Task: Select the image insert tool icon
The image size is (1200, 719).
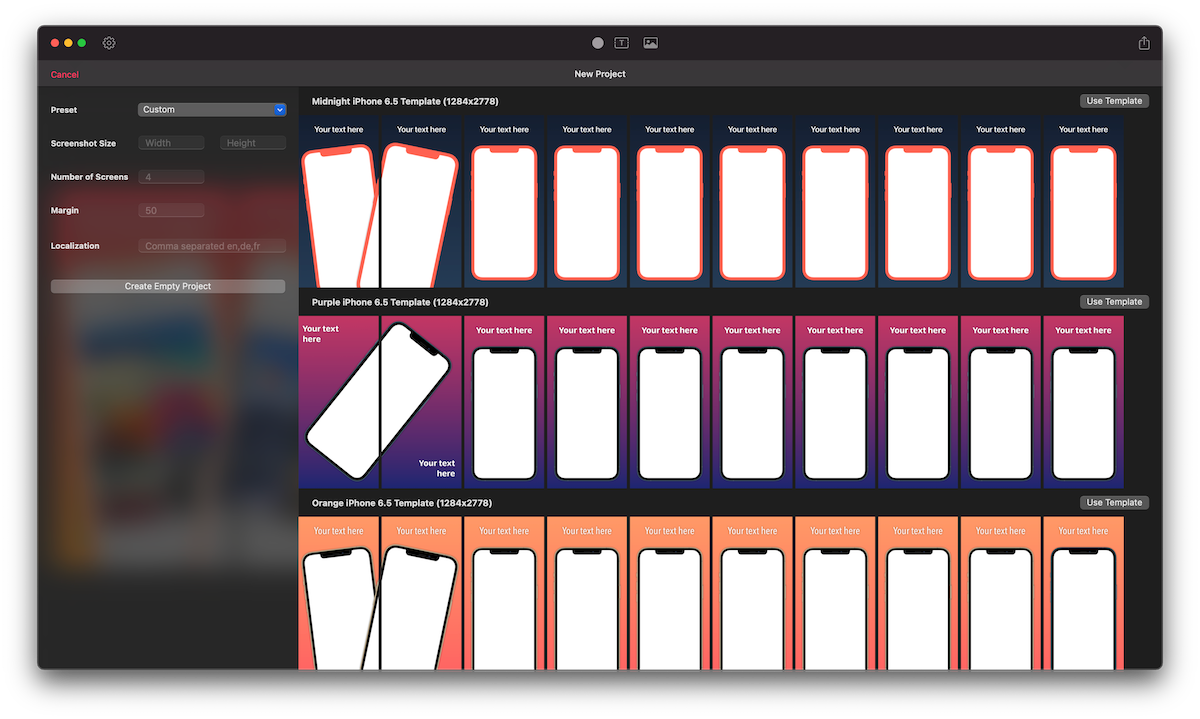Action: tap(651, 43)
